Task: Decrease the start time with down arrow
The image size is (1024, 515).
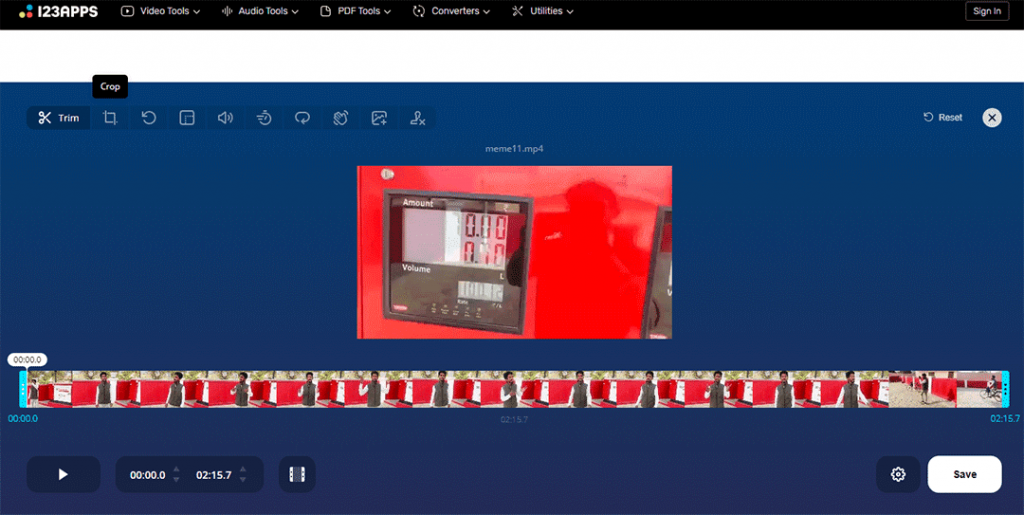Action: (176, 480)
